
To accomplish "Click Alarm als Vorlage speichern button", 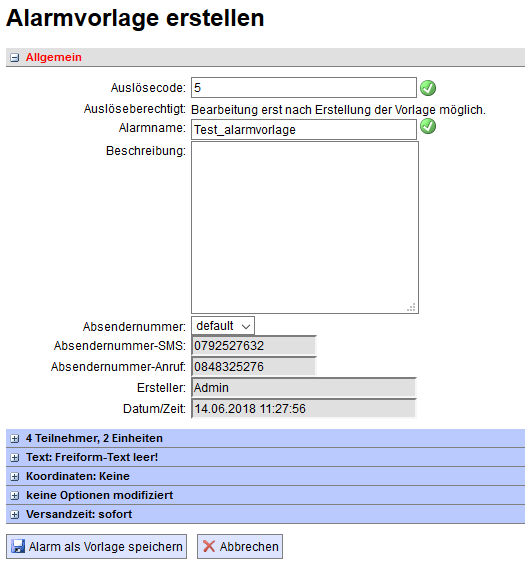I will pos(97,547).
